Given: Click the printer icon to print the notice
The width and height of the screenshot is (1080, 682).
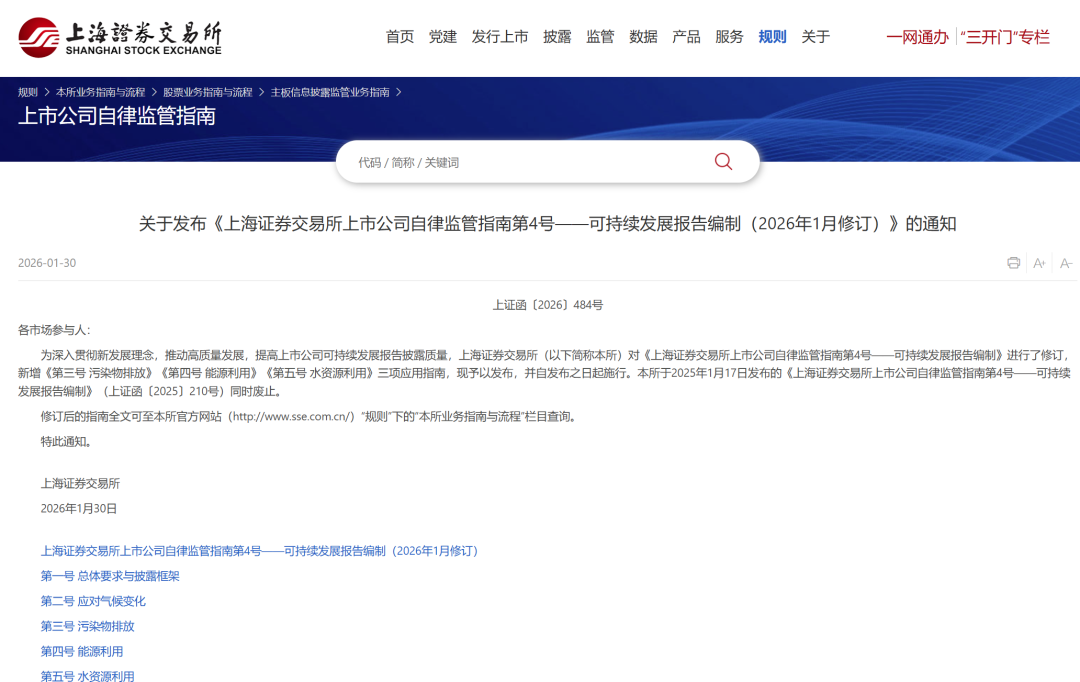Looking at the screenshot, I should point(1013,262).
